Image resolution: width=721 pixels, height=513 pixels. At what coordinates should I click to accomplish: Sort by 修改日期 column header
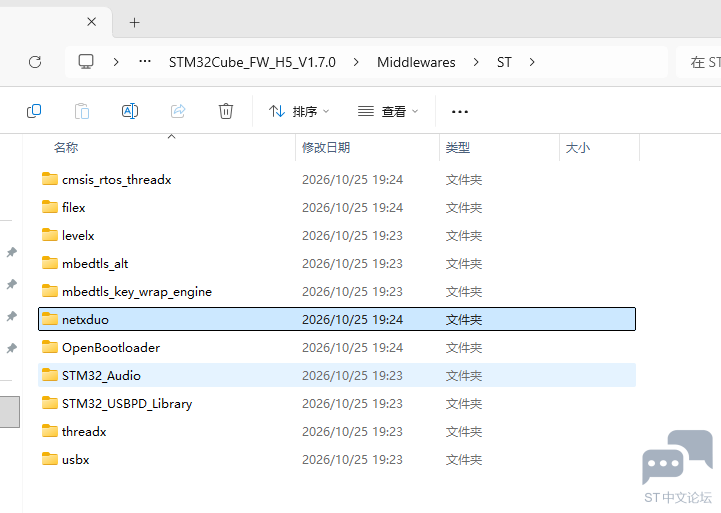pyautogui.click(x=326, y=148)
